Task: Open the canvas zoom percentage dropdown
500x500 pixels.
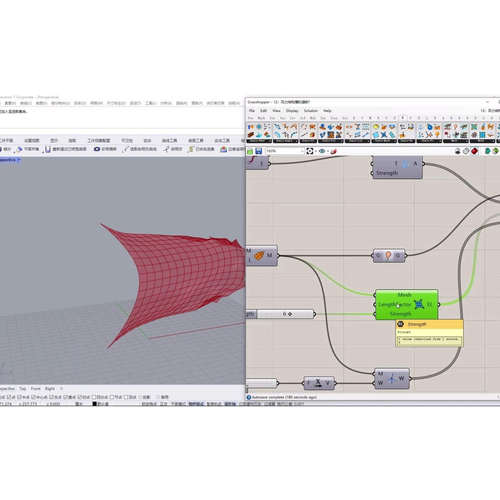Action: click(285, 151)
